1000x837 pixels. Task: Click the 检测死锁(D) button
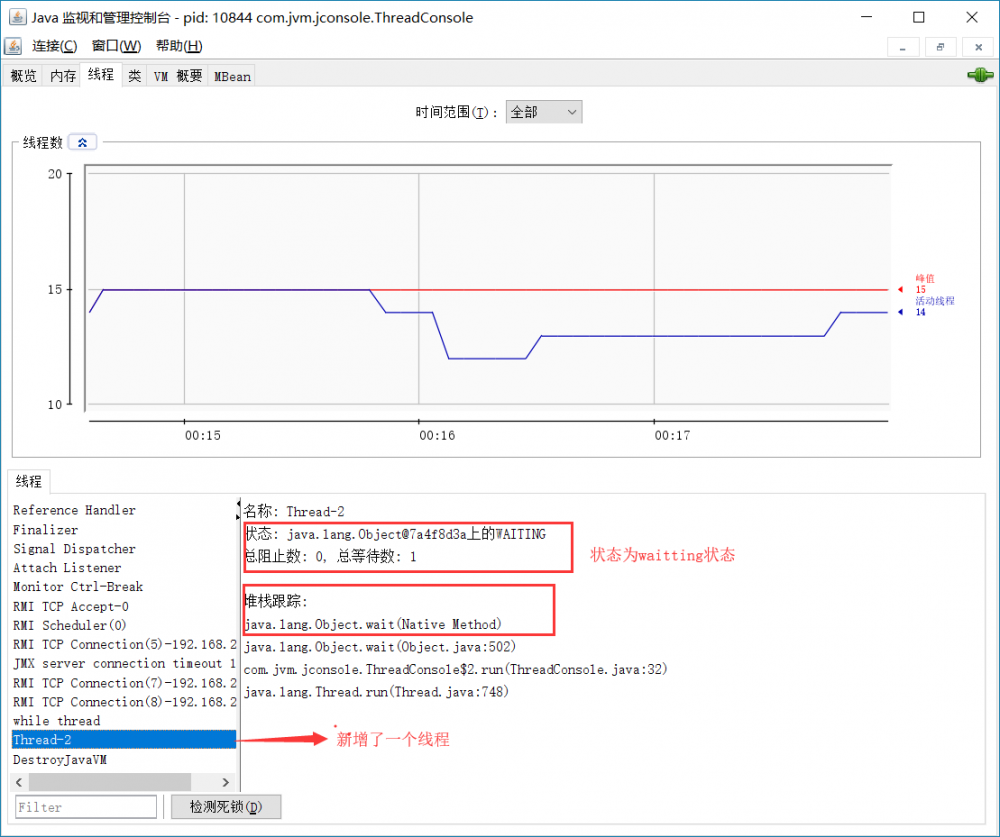click(x=226, y=806)
